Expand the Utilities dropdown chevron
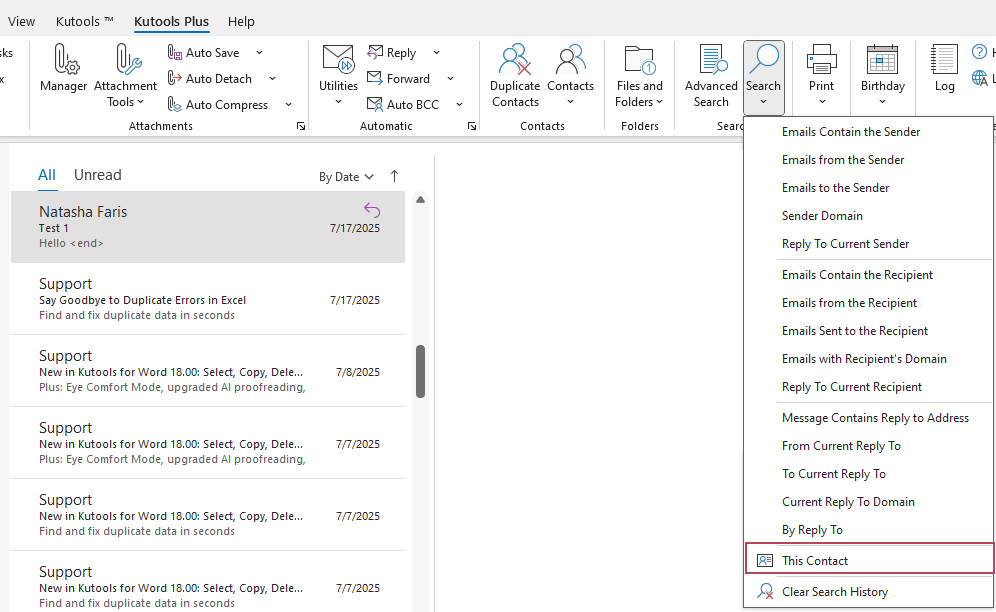Screen dimensions: 996x612 338,102
